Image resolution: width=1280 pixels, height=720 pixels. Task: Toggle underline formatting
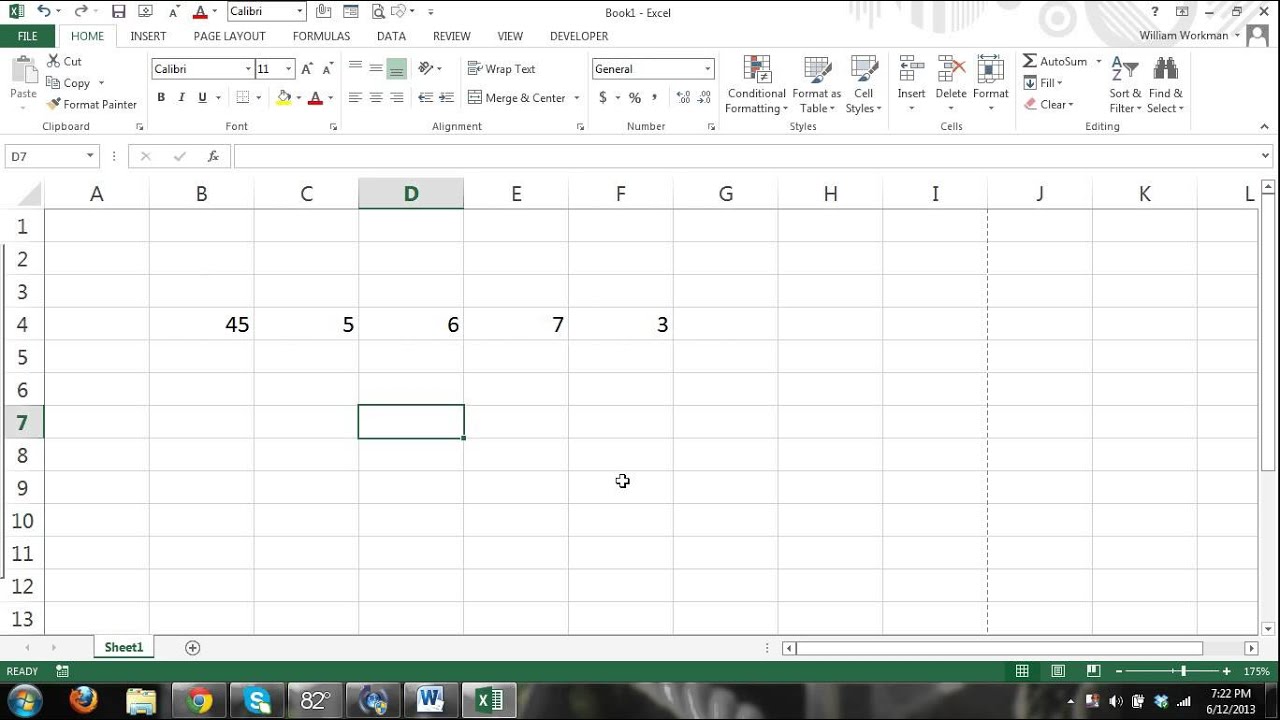(x=202, y=97)
